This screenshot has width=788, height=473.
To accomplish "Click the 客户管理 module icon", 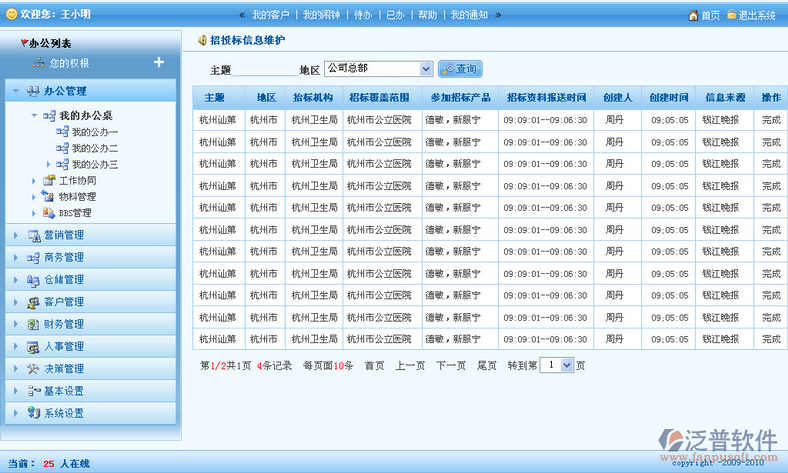I will [x=33, y=302].
